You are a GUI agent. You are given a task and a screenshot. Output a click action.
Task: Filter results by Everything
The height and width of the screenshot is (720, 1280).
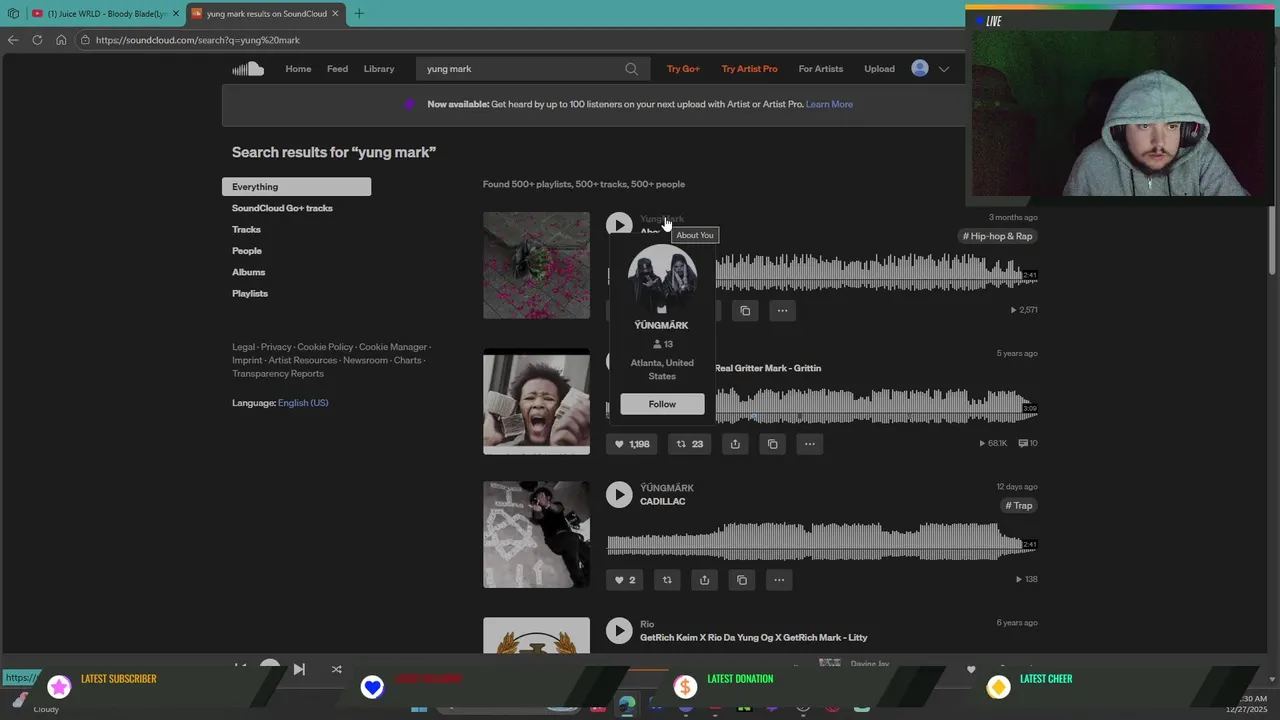click(x=296, y=187)
